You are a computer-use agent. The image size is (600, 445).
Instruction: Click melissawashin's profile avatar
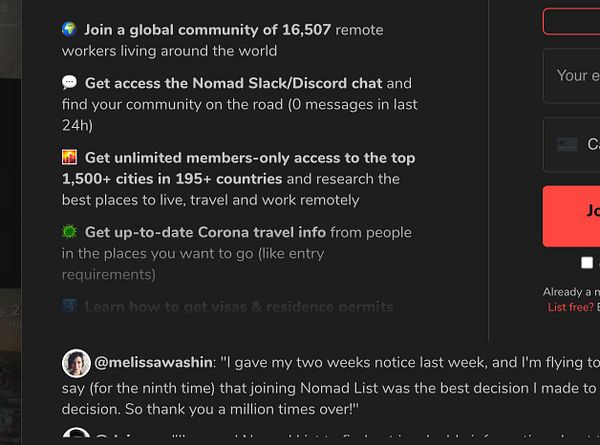tap(76, 363)
